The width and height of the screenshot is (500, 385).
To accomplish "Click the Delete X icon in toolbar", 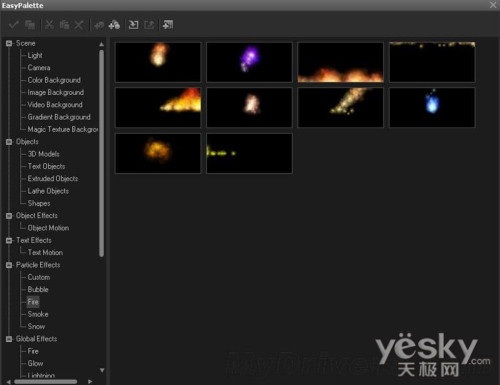I will [x=79, y=25].
